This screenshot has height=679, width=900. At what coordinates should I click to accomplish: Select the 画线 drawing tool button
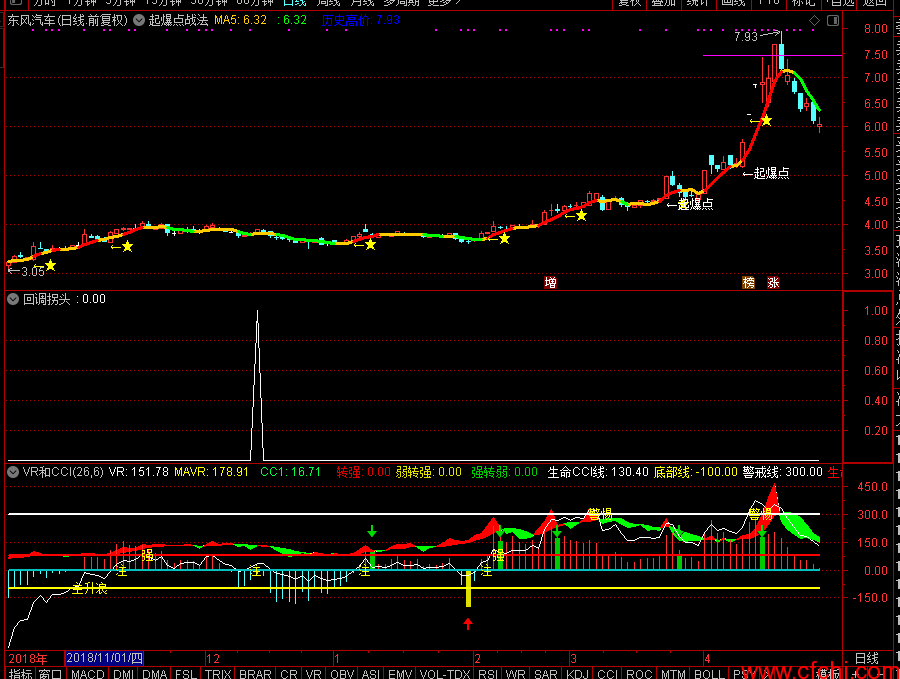pyautogui.click(x=733, y=3)
